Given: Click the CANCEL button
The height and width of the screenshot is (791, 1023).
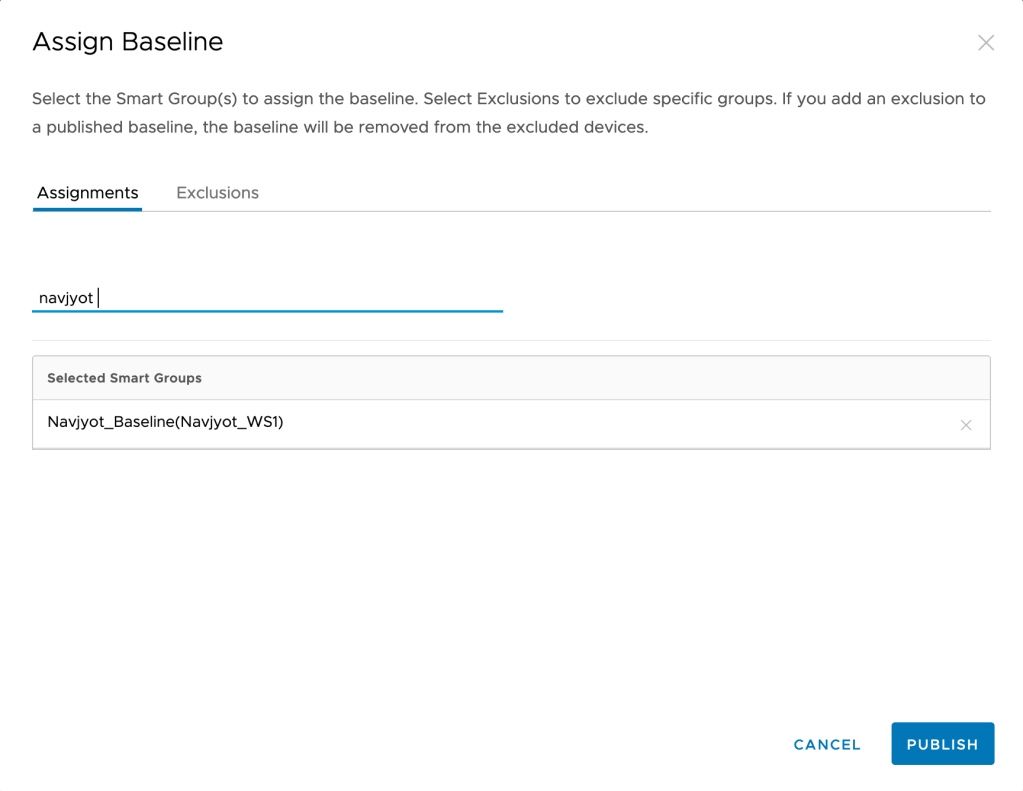Looking at the screenshot, I should click(827, 745).
